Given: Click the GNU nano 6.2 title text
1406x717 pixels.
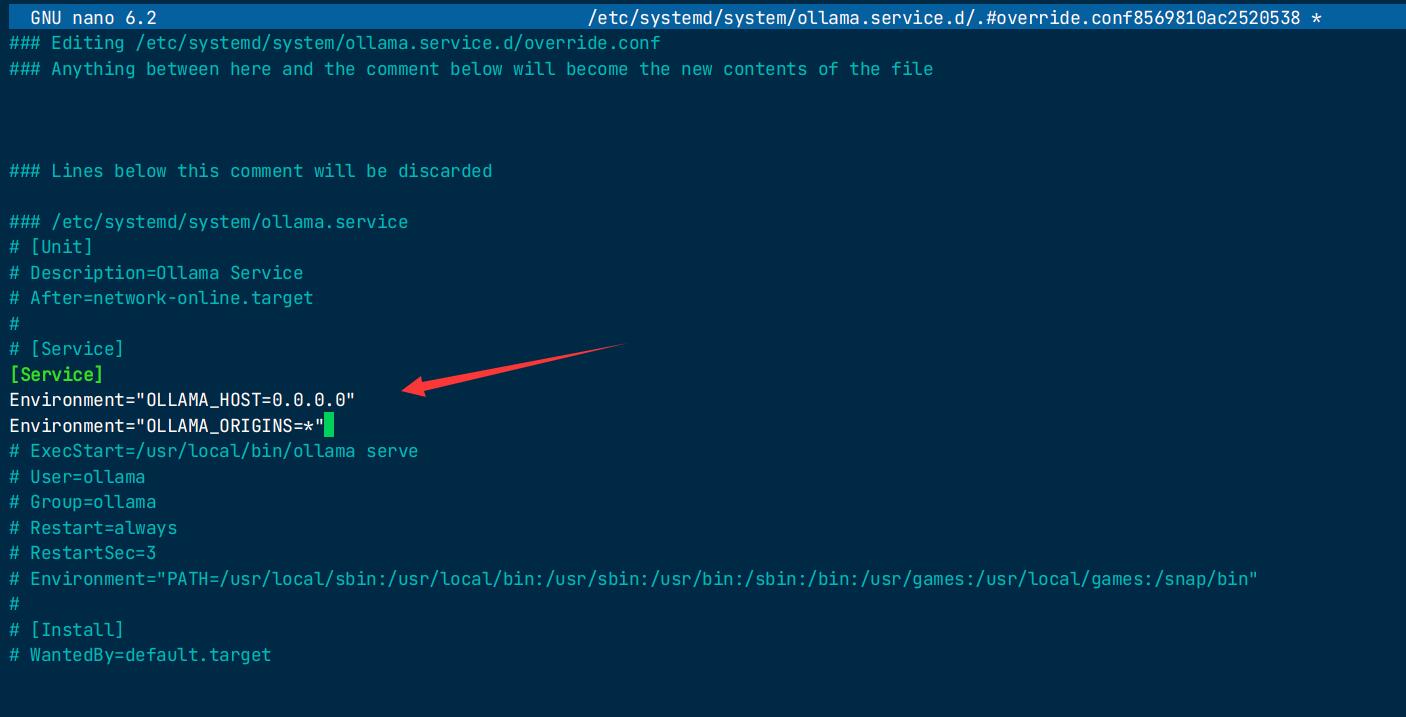Looking at the screenshot, I should (x=93, y=18).
